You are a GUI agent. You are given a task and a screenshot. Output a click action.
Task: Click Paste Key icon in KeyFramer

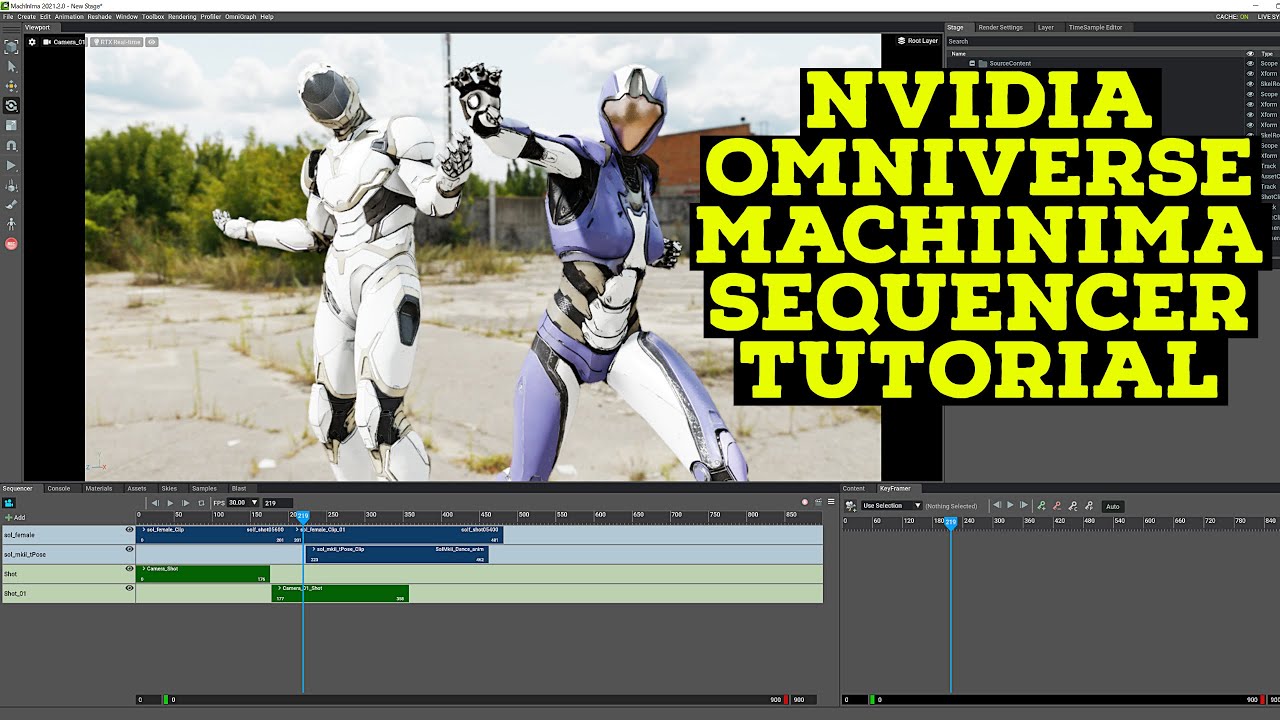tap(1089, 506)
